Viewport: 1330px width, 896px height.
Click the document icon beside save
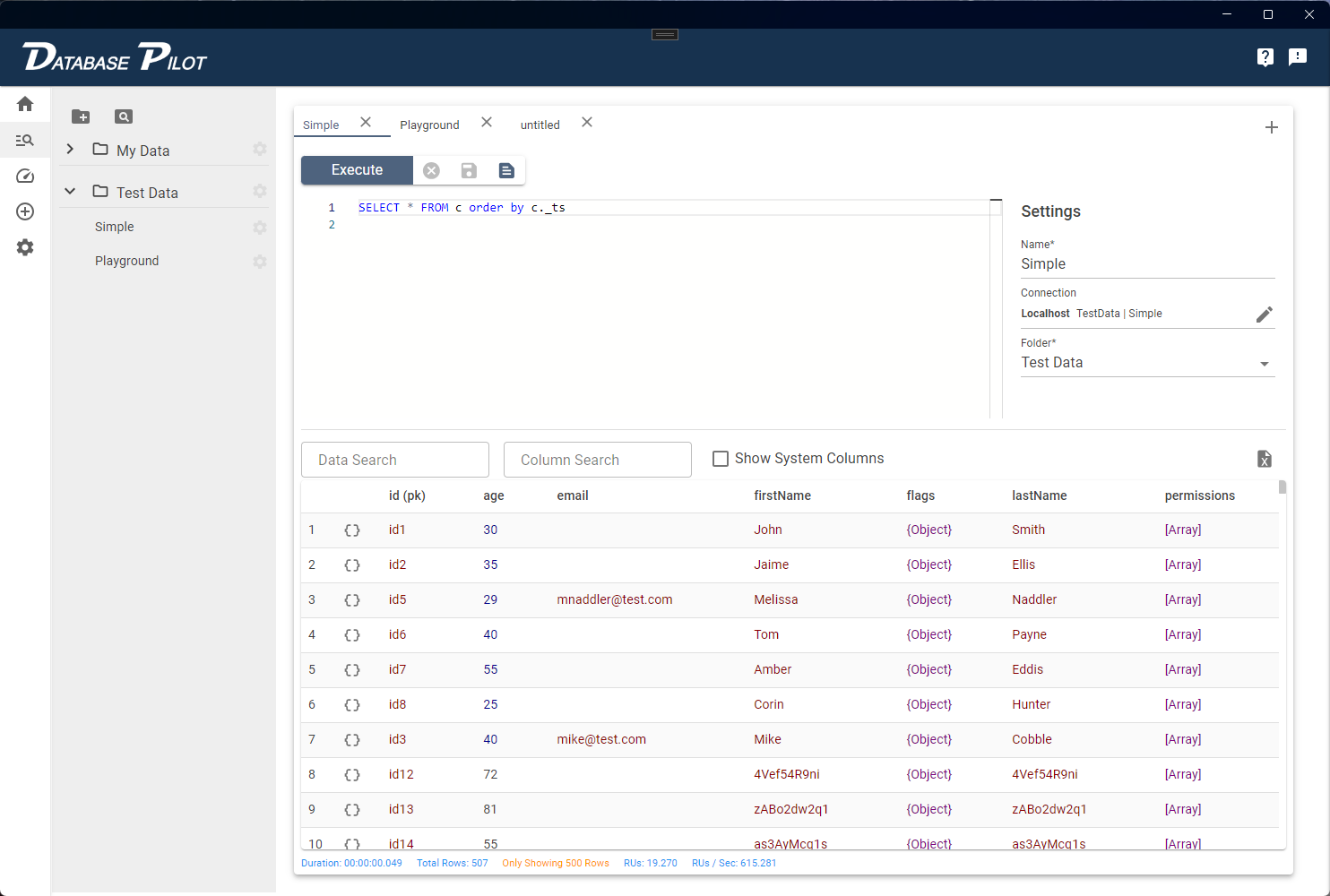pos(506,170)
